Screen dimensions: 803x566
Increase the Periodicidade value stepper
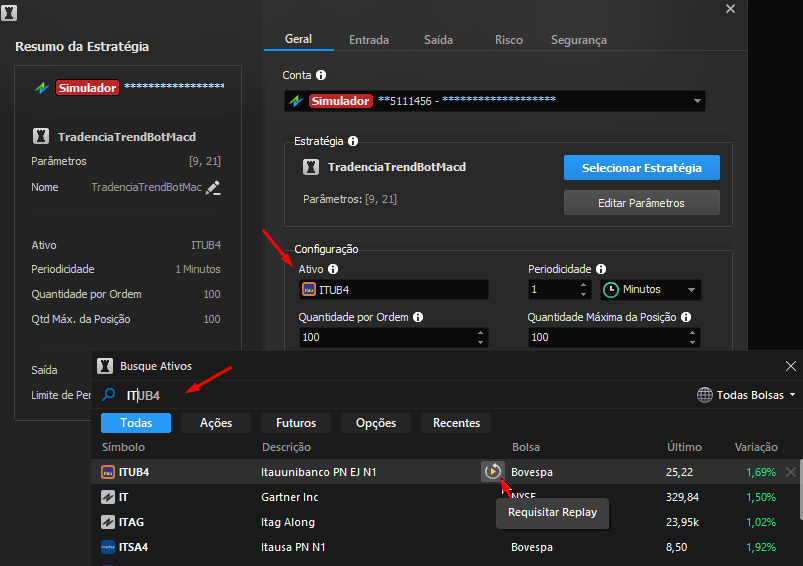click(x=583, y=285)
